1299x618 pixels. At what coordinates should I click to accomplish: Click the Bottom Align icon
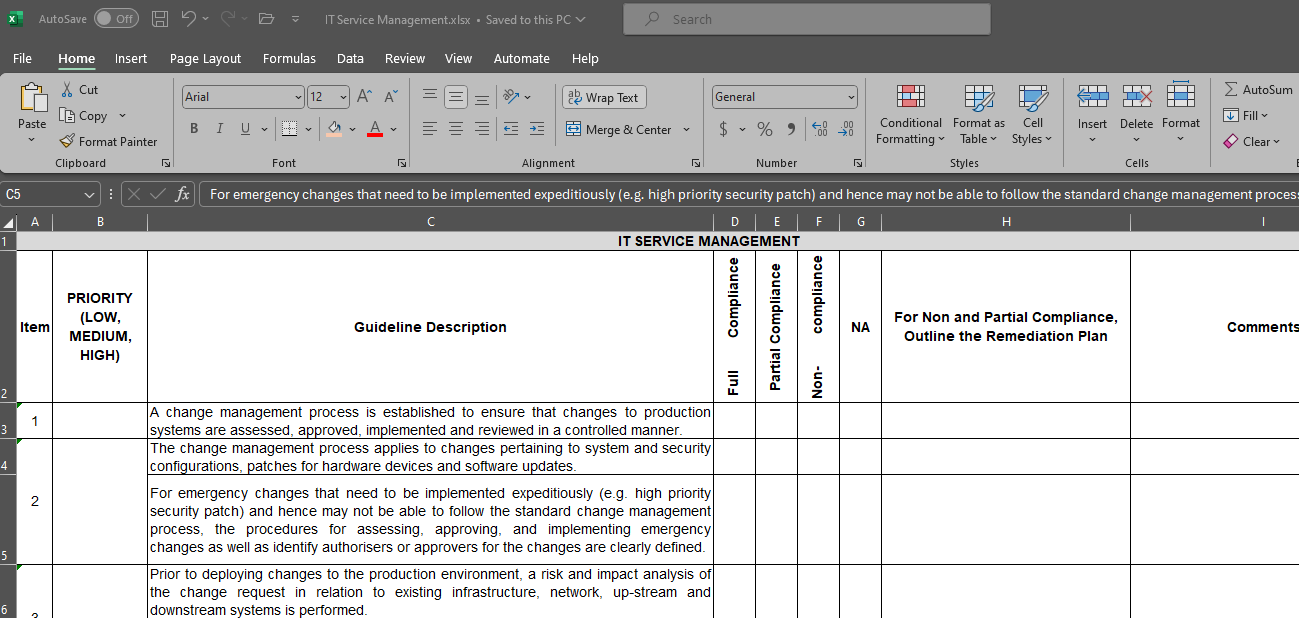coord(482,97)
